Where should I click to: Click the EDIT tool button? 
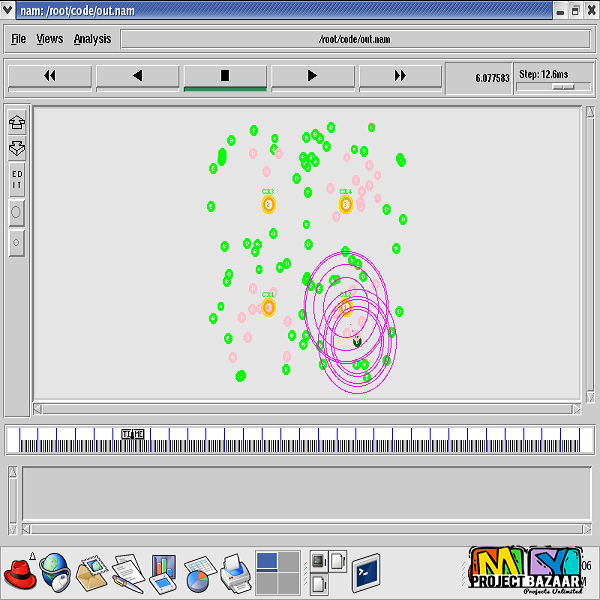[17, 180]
